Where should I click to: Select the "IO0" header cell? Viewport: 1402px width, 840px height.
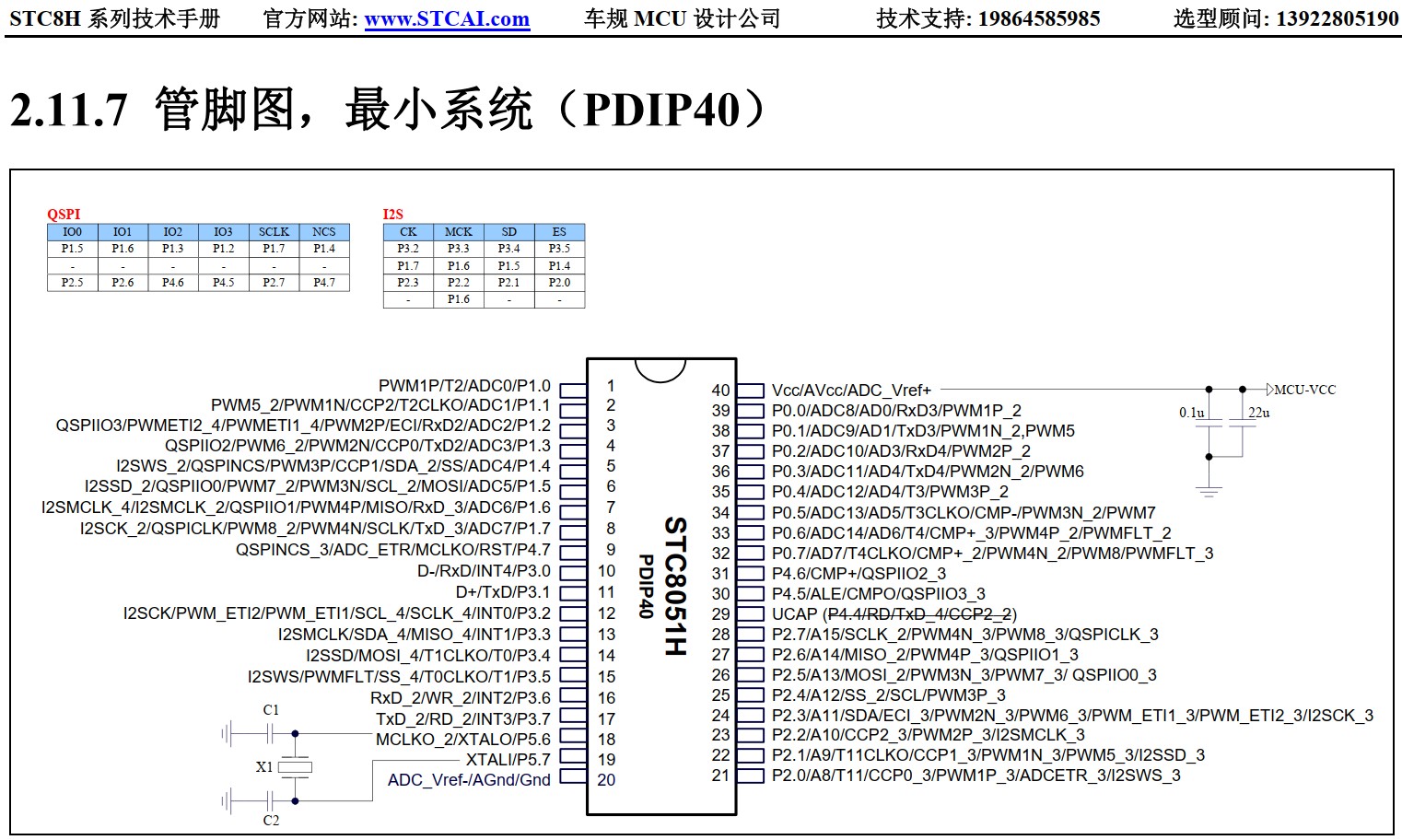coord(72,232)
